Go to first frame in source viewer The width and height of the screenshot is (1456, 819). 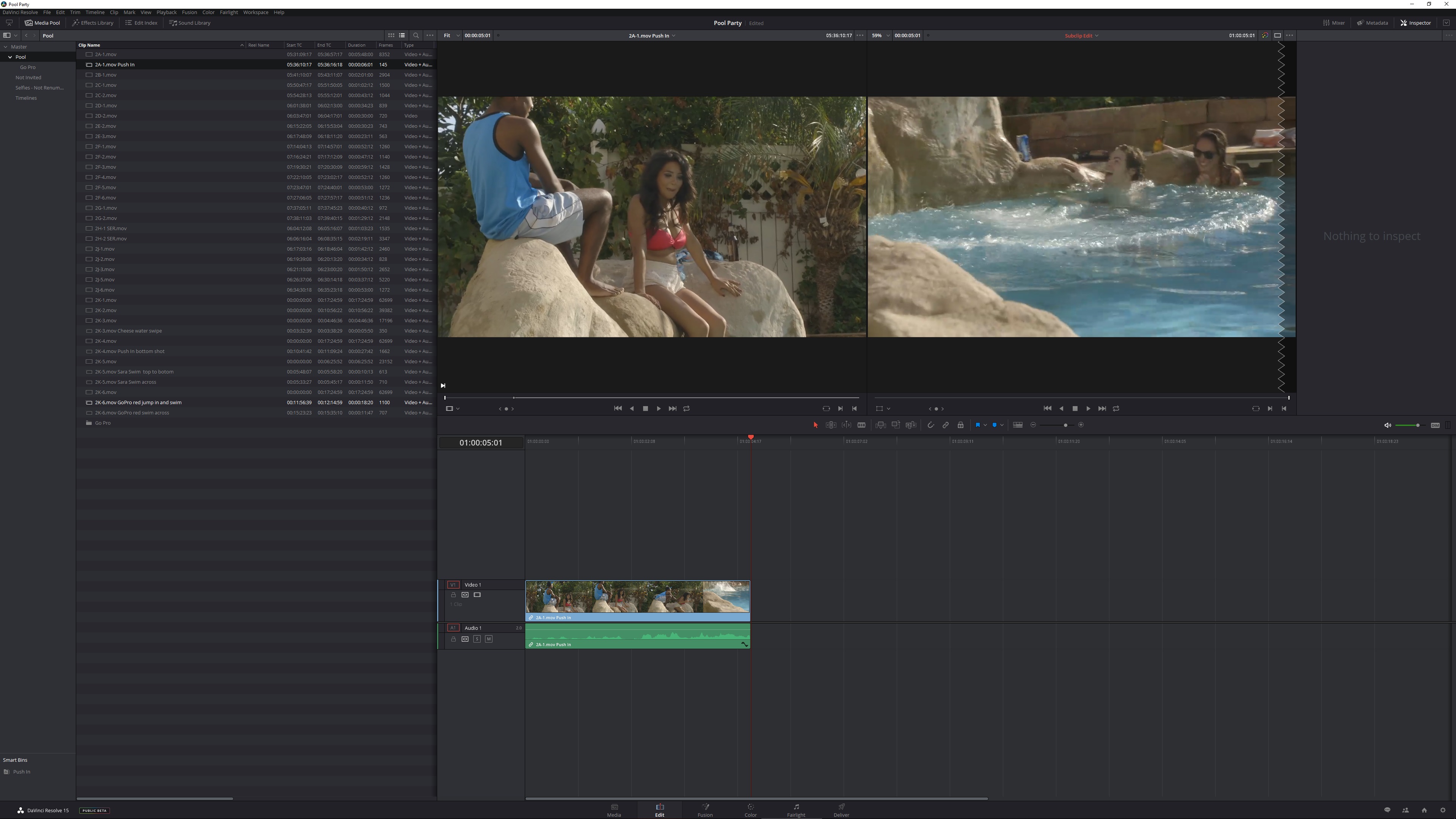point(618,409)
